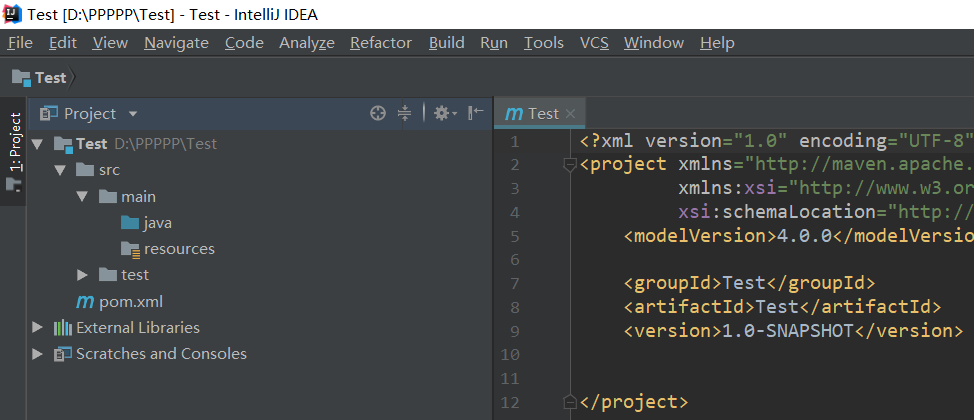This screenshot has width=974, height=420.
Task: Open the Project view dropdown
Action: coord(132,114)
